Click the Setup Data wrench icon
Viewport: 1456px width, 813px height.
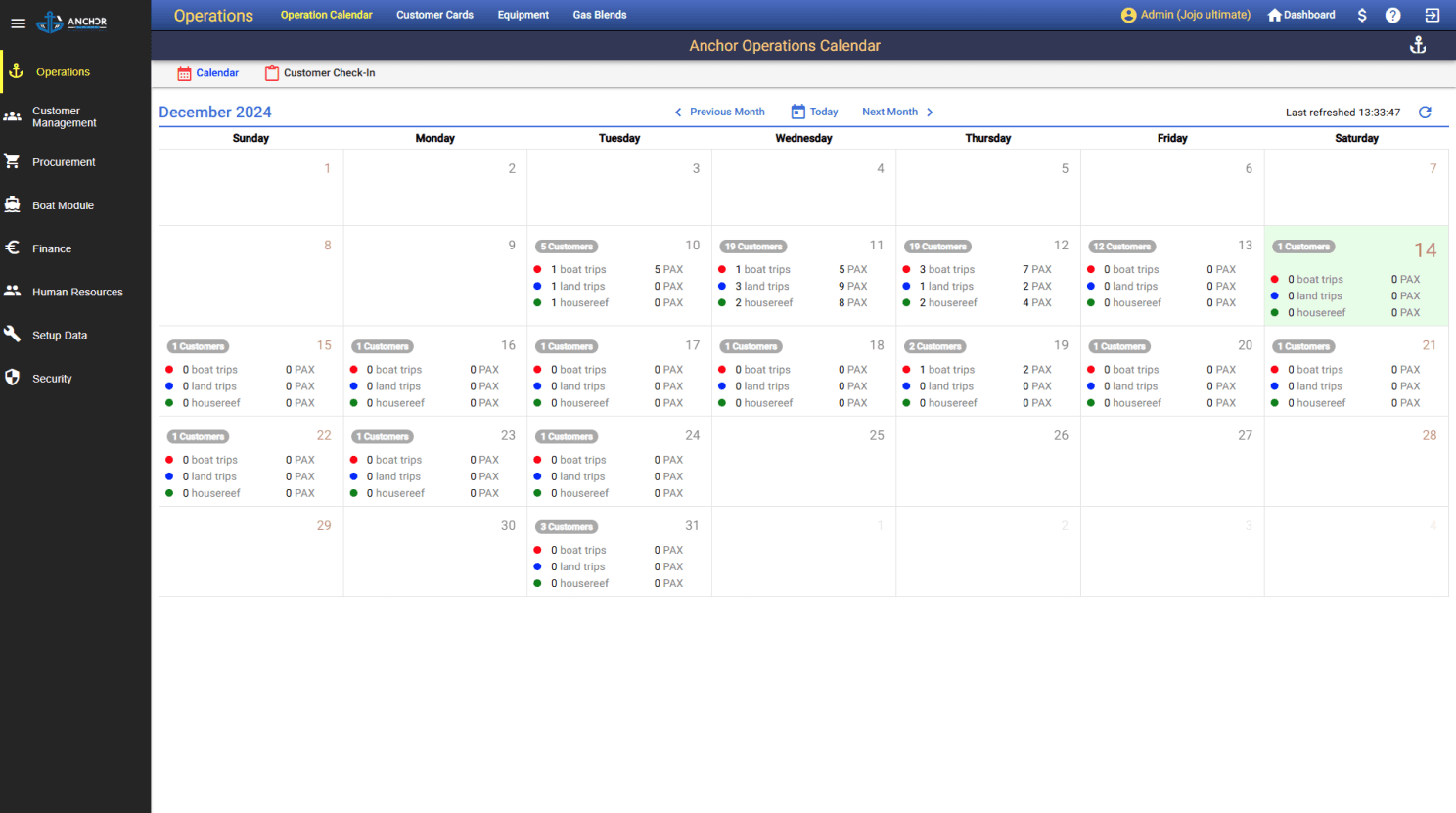pyautogui.click(x=14, y=335)
